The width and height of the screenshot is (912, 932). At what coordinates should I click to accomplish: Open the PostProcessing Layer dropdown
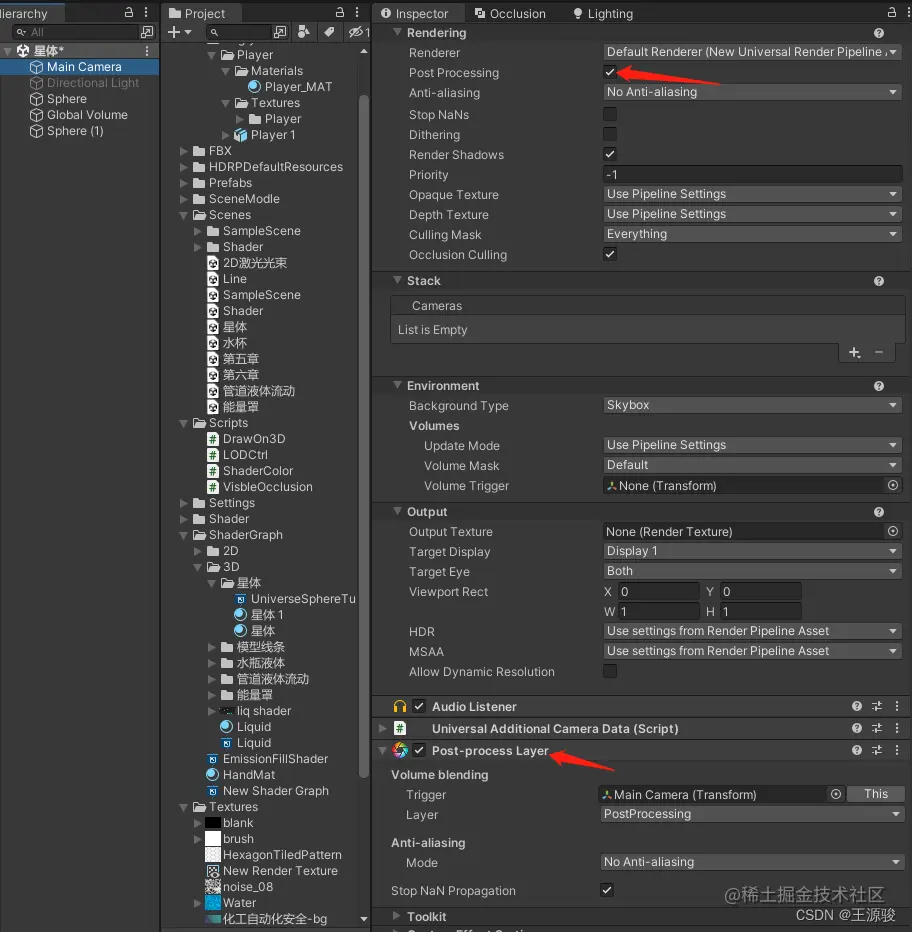[752, 814]
